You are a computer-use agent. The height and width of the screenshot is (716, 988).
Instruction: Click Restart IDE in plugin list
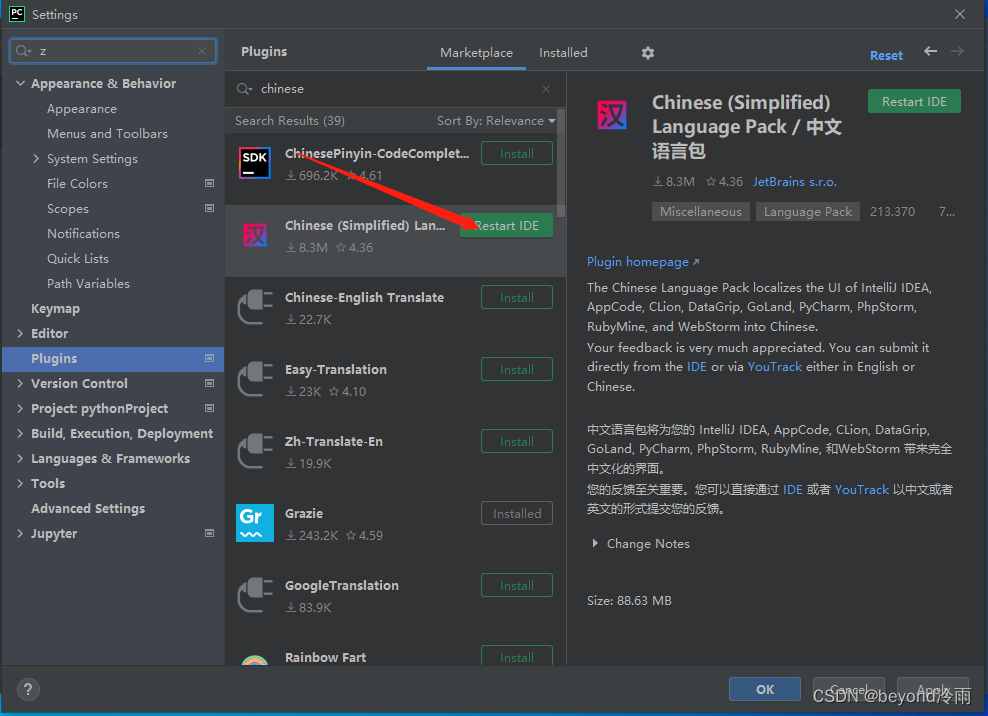coord(507,226)
